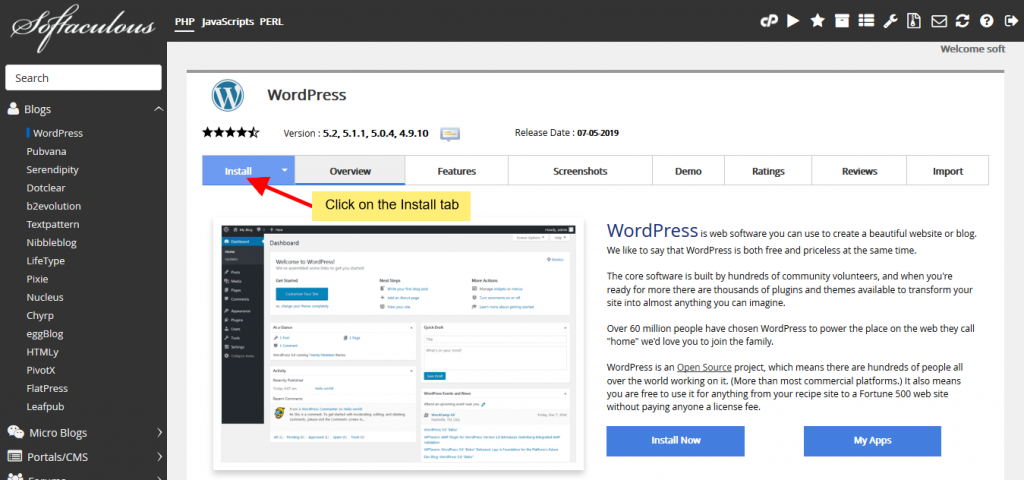1024x480 pixels.
Task: Select Dotclear in the Blogs list
Action: [47, 187]
